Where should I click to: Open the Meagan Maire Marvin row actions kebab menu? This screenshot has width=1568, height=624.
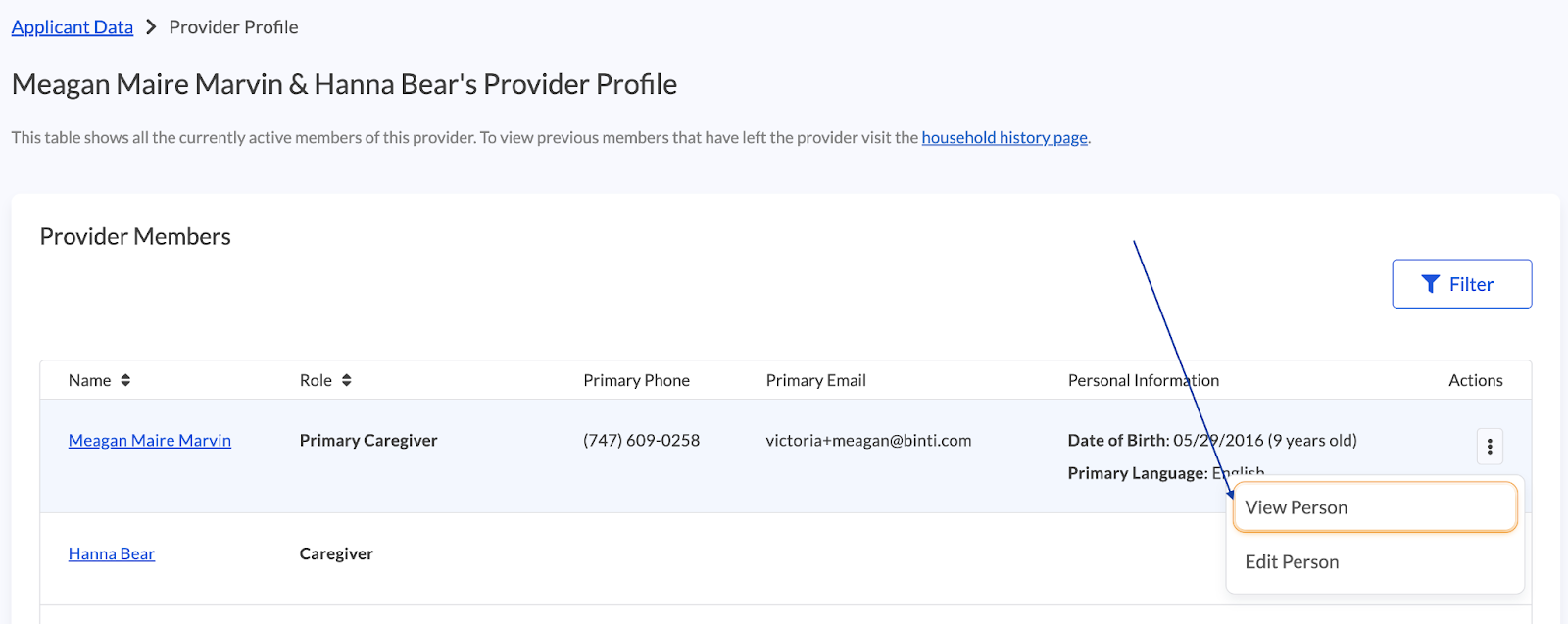[x=1489, y=447]
